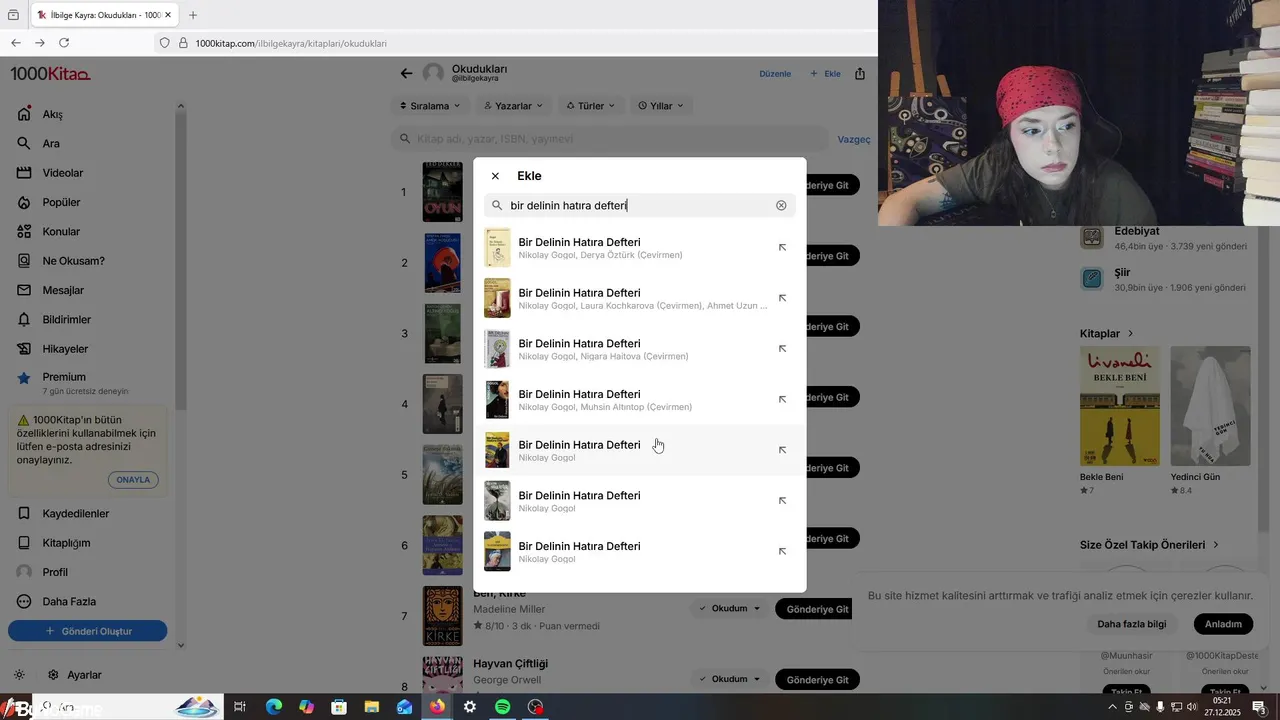Open Settings gear from taskbar
The image size is (1280, 720).
pos(470,707)
